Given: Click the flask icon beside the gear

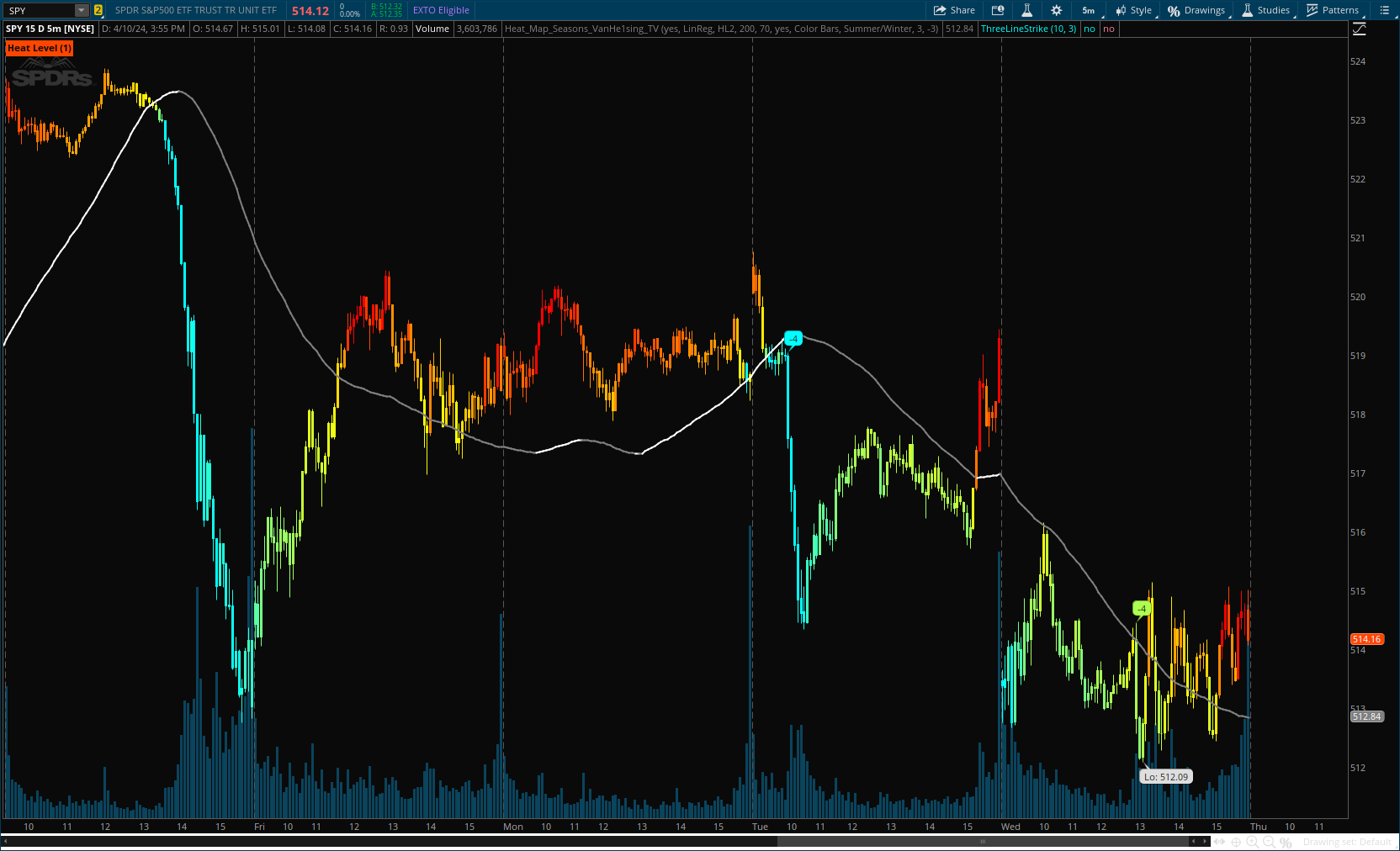Looking at the screenshot, I should pos(1026,10).
